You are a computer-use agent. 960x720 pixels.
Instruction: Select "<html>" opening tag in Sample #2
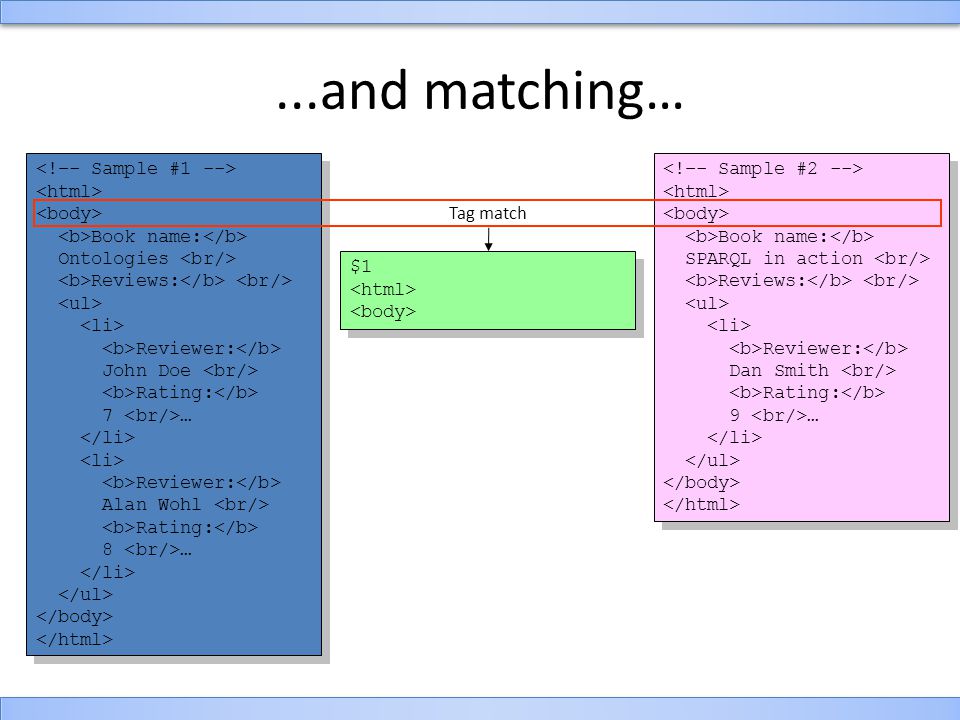pos(696,191)
